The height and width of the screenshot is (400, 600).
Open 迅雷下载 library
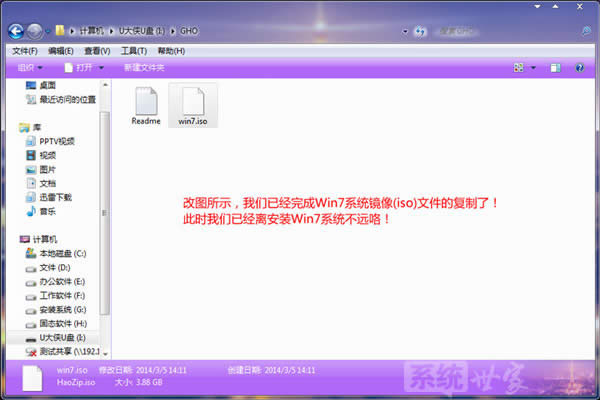(49, 197)
